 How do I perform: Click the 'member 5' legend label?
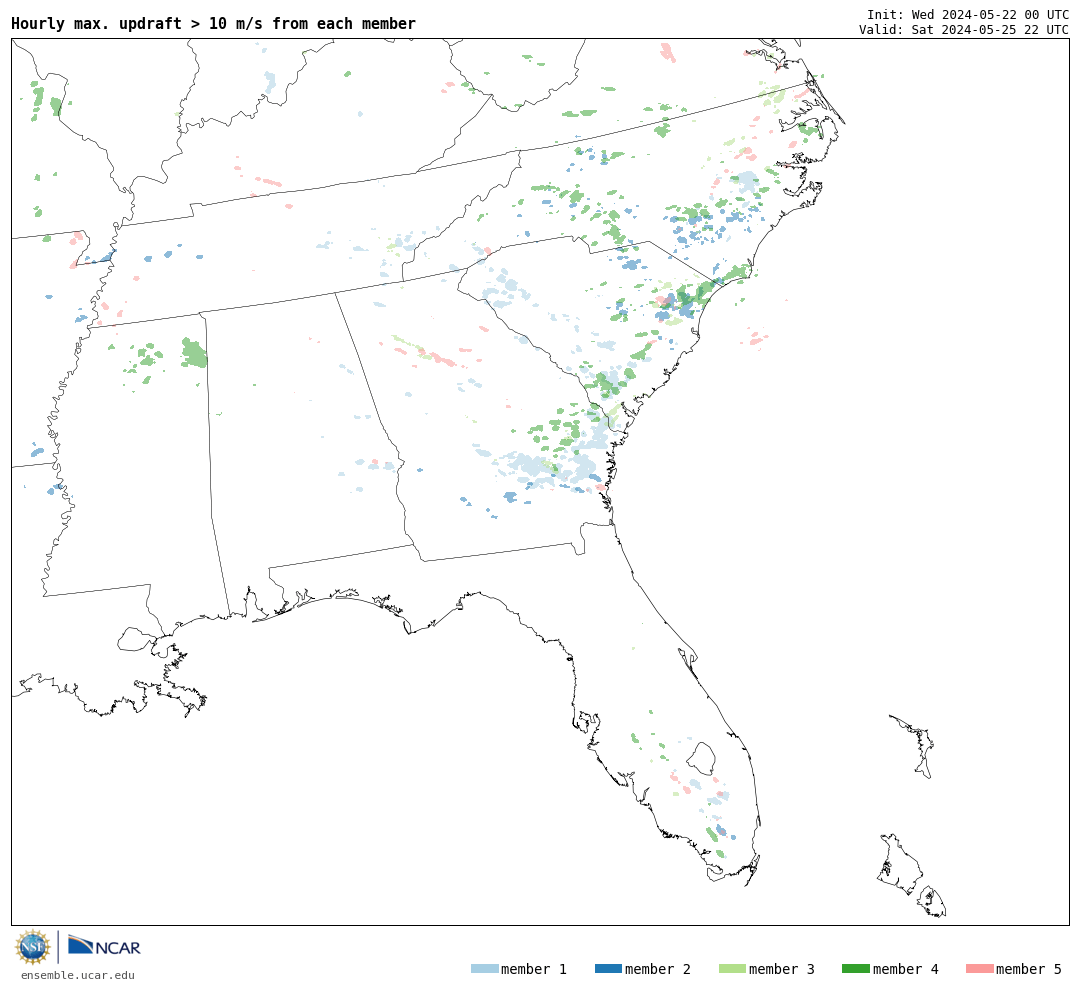(1029, 969)
